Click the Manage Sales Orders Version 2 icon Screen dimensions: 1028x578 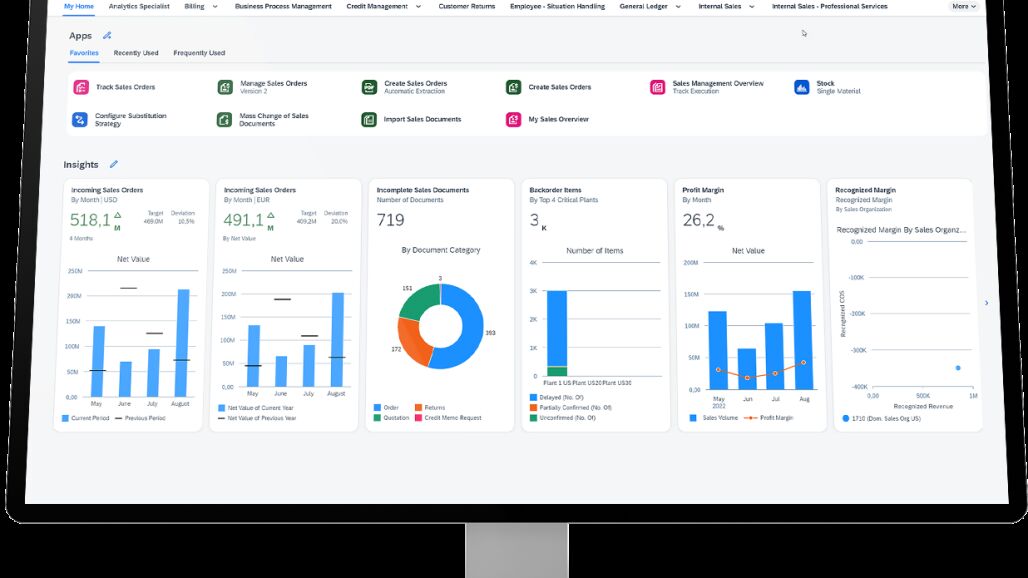tap(225, 88)
